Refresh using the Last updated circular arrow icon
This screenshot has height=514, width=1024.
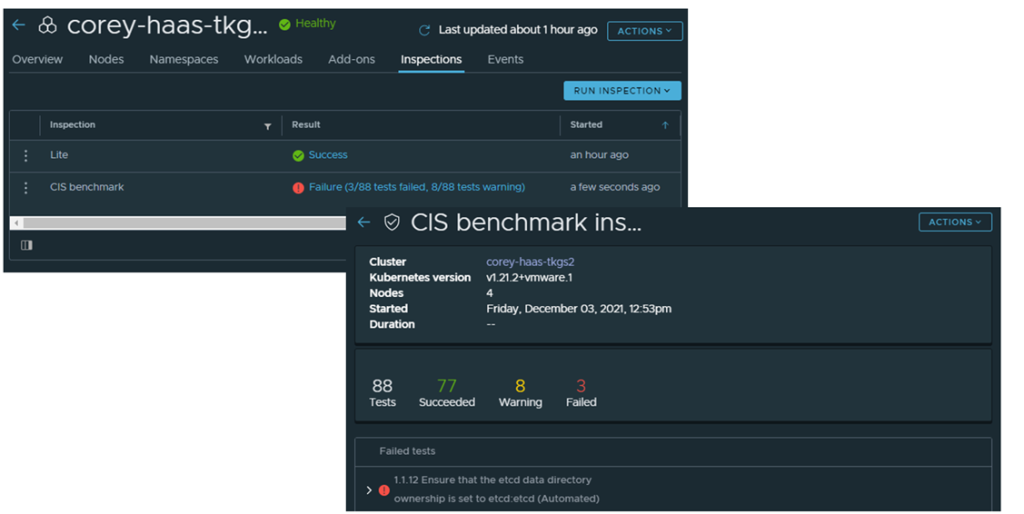tap(424, 30)
